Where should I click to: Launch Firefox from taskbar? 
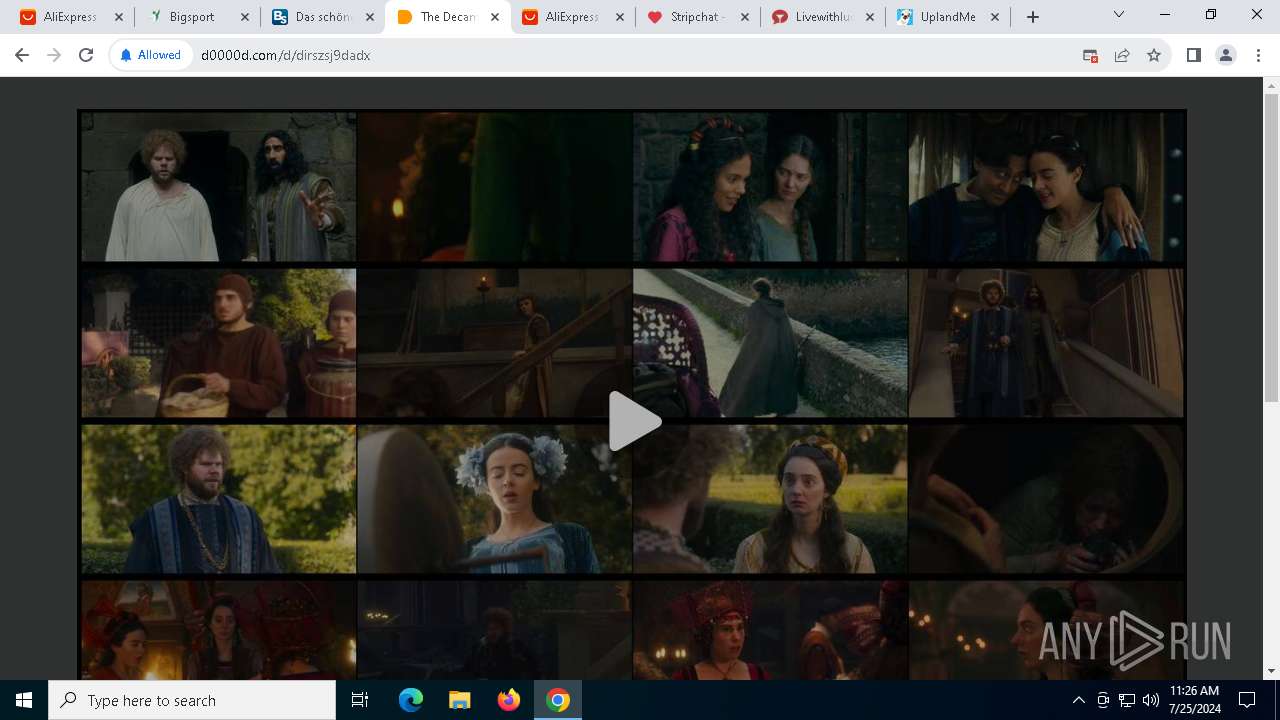(x=508, y=700)
